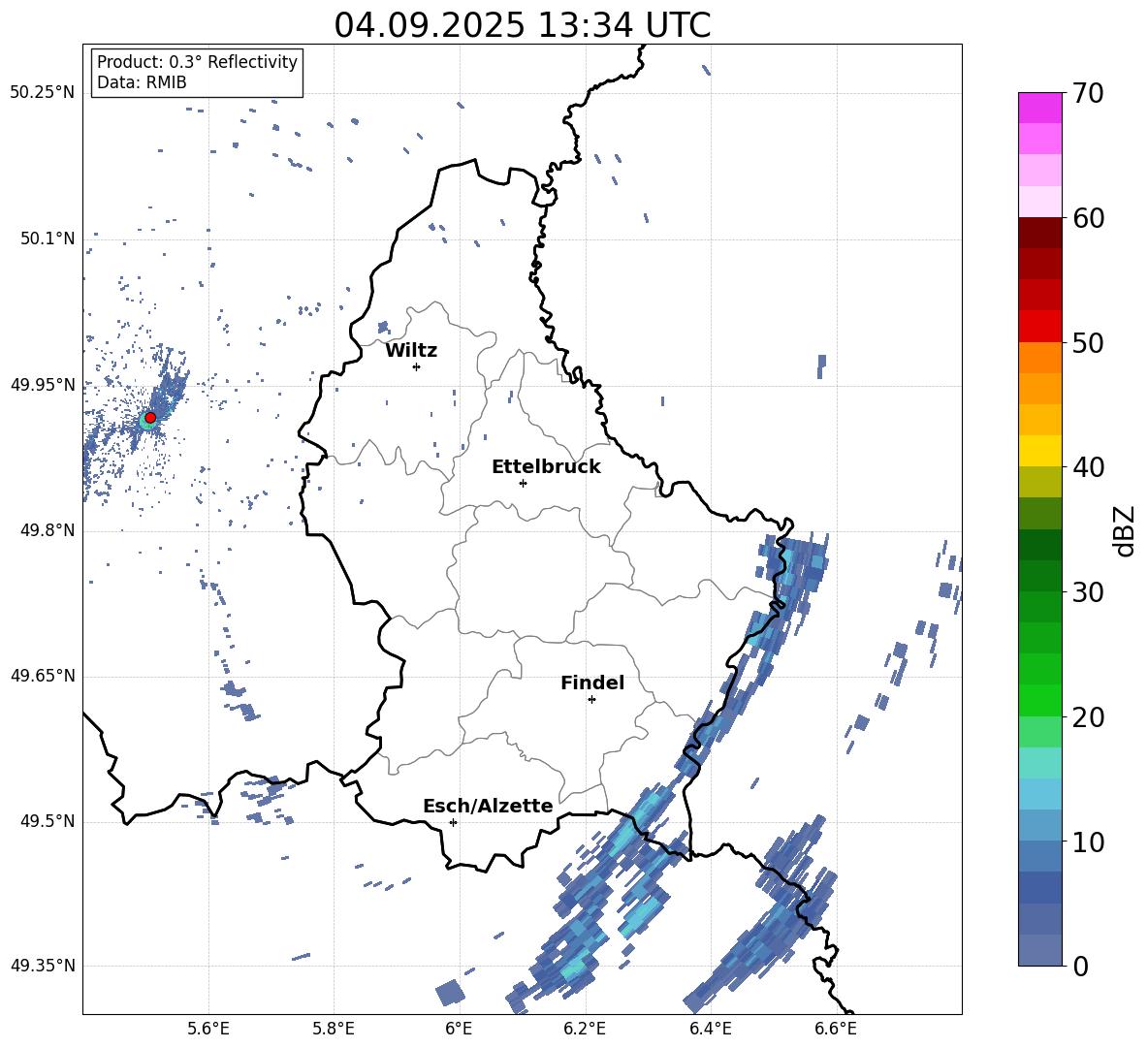Click the Ettelbruck station cross marker
The width and height of the screenshot is (1148, 1048).
click(x=523, y=483)
